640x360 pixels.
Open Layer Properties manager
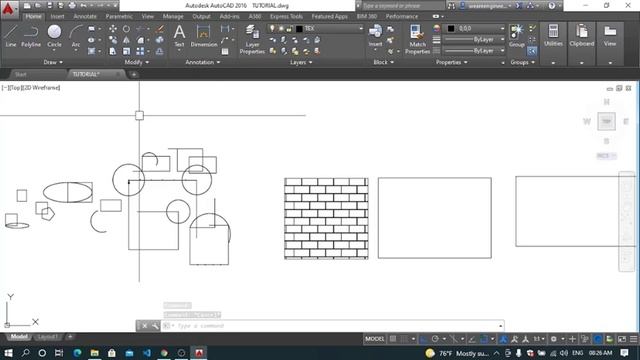tap(252, 39)
